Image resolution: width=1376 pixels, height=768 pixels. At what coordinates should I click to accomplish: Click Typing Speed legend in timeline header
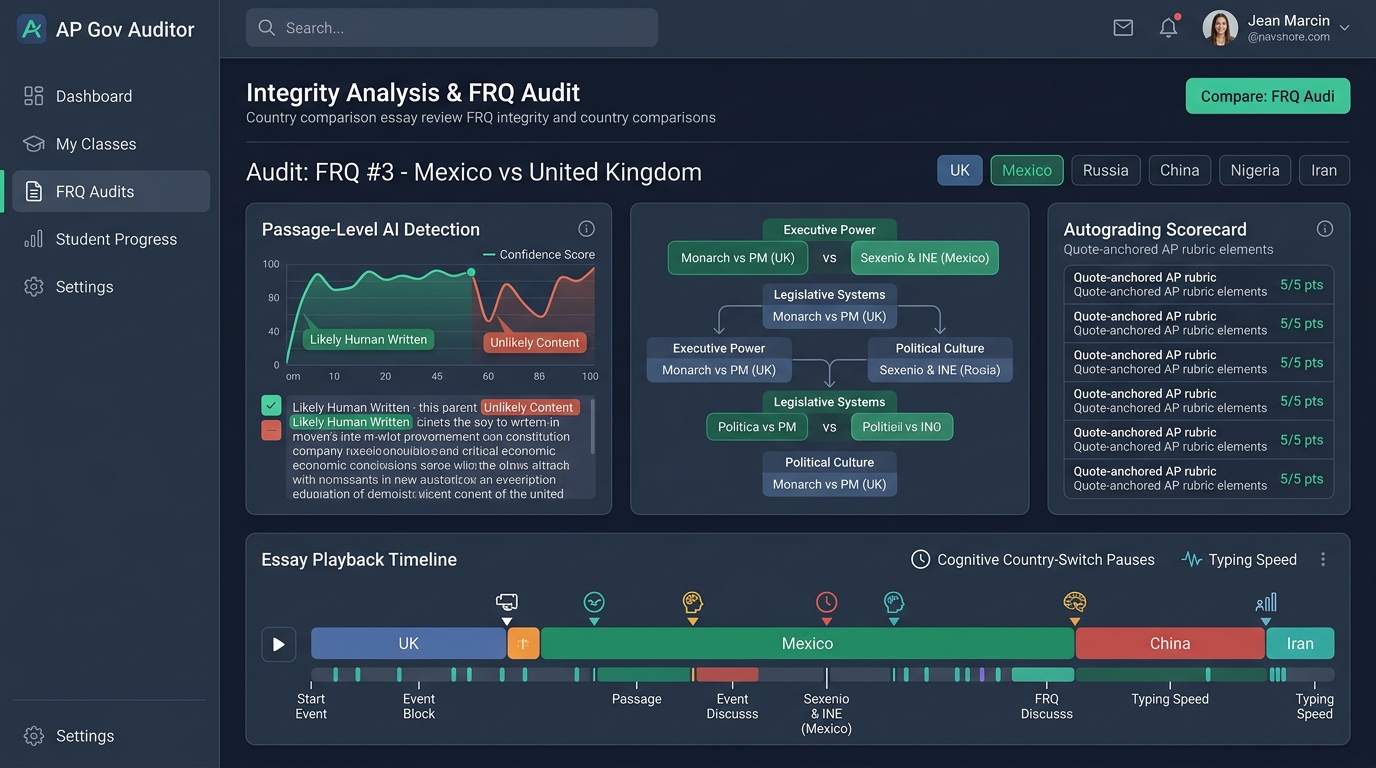coord(1239,560)
